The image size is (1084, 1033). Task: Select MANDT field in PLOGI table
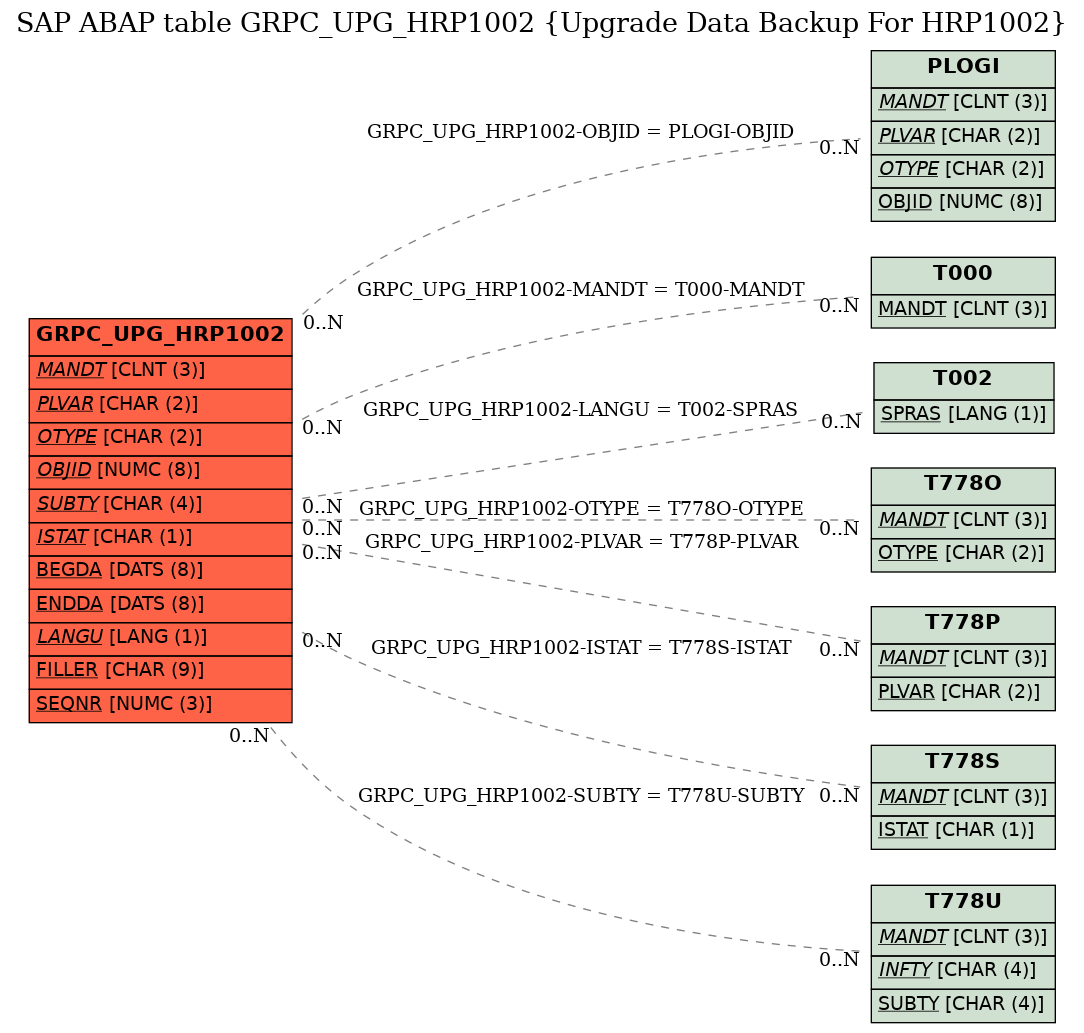click(963, 104)
